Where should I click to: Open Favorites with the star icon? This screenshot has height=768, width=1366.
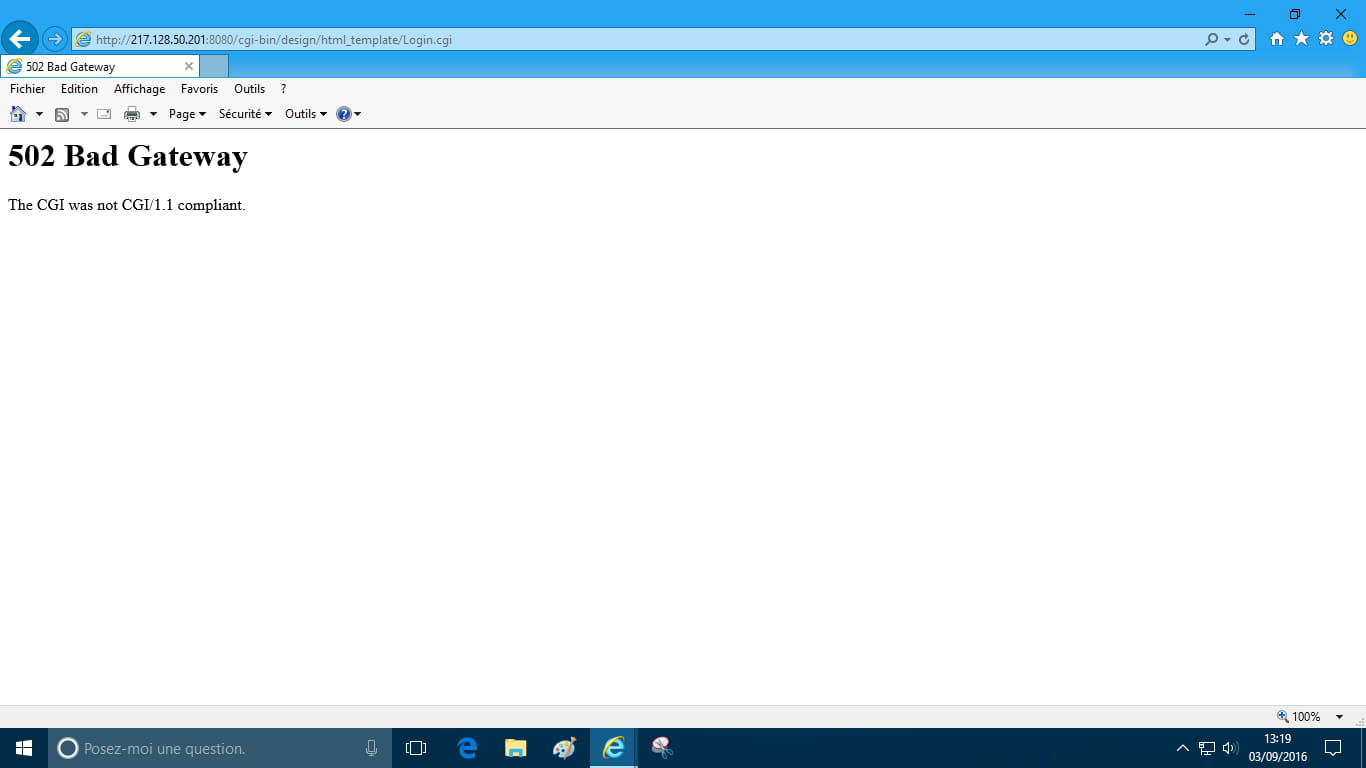[x=1301, y=39]
